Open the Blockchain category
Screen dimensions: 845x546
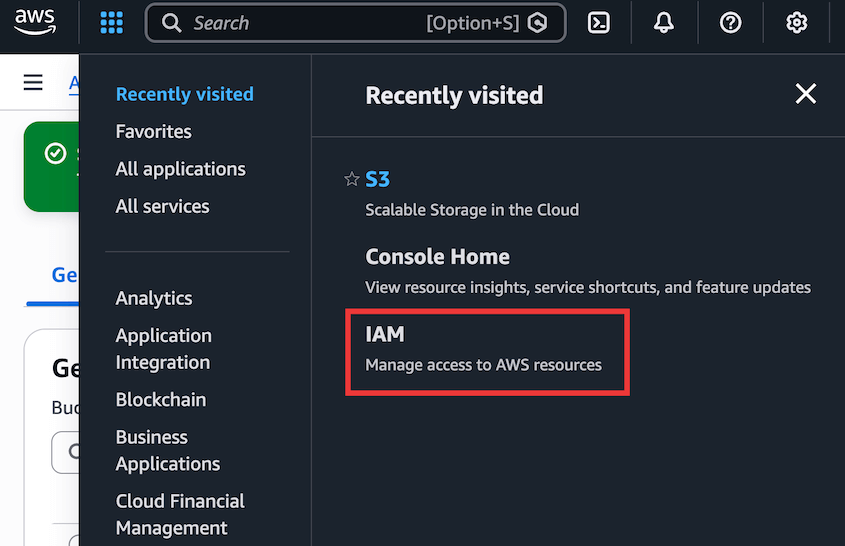point(161,400)
